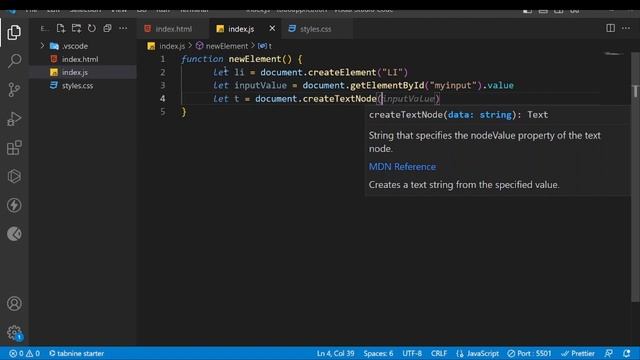The width and height of the screenshot is (640, 360).
Task: Change file encoding UTF-8
Action: click(412, 353)
